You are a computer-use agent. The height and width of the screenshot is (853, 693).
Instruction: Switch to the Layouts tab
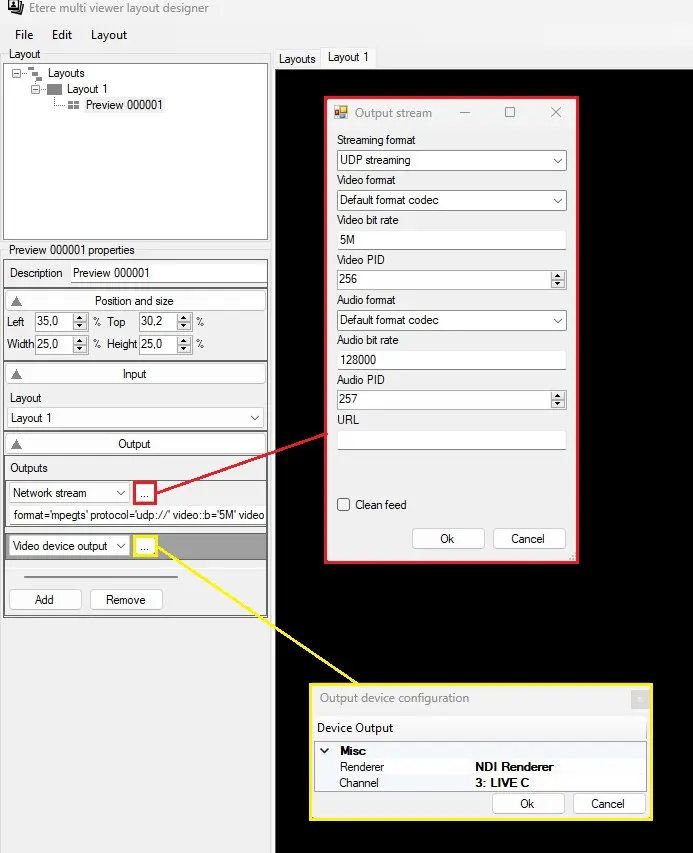click(297, 59)
